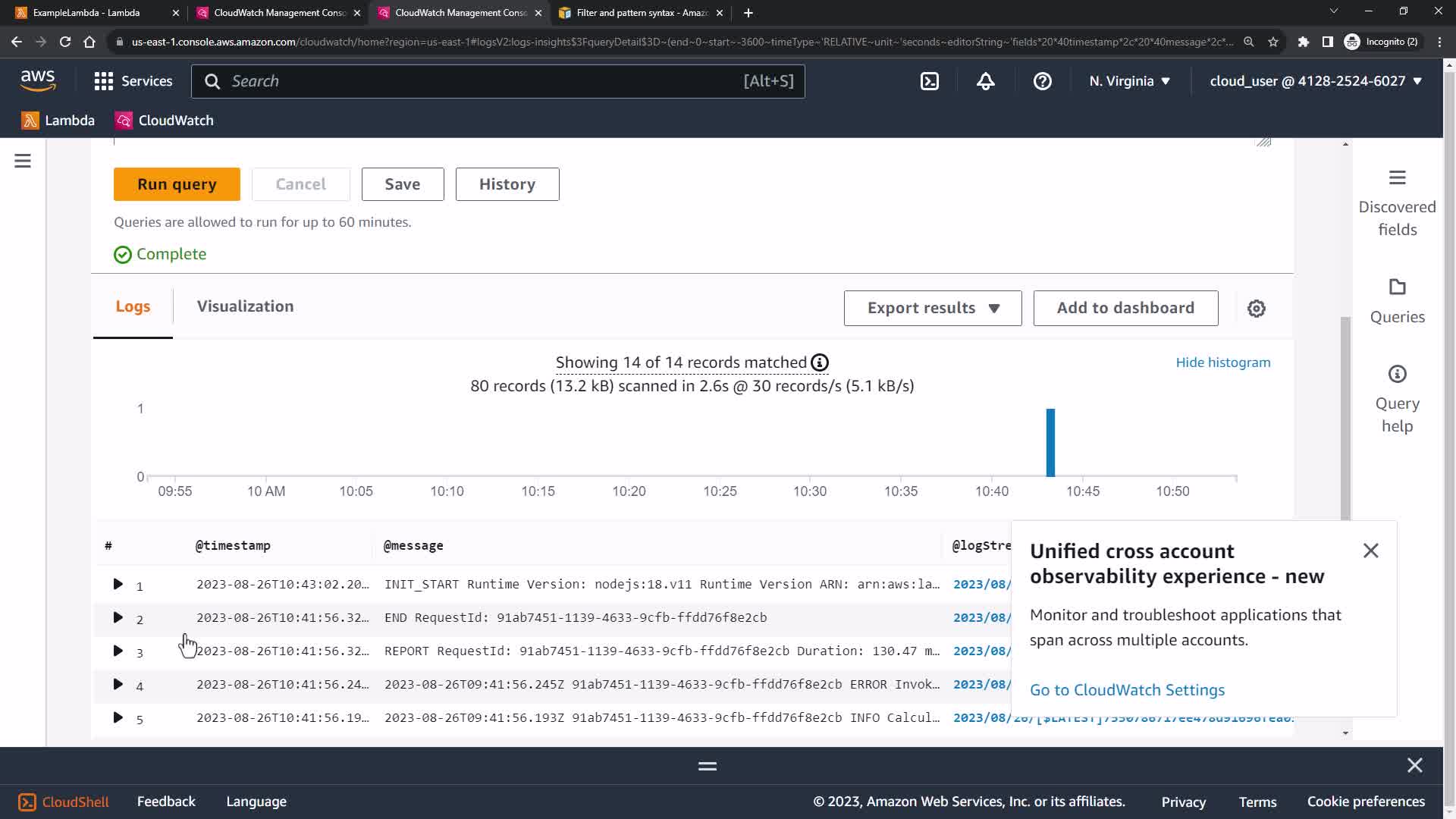Expand log record row 1

[118, 584]
